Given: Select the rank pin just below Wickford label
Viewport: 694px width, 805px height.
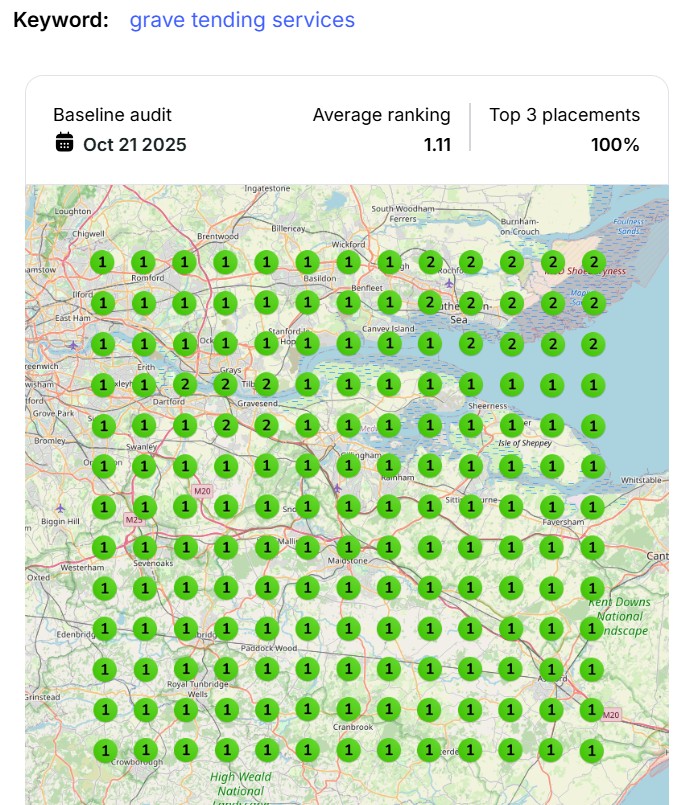Looking at the screenshot, I should click(x=347, y=262).
